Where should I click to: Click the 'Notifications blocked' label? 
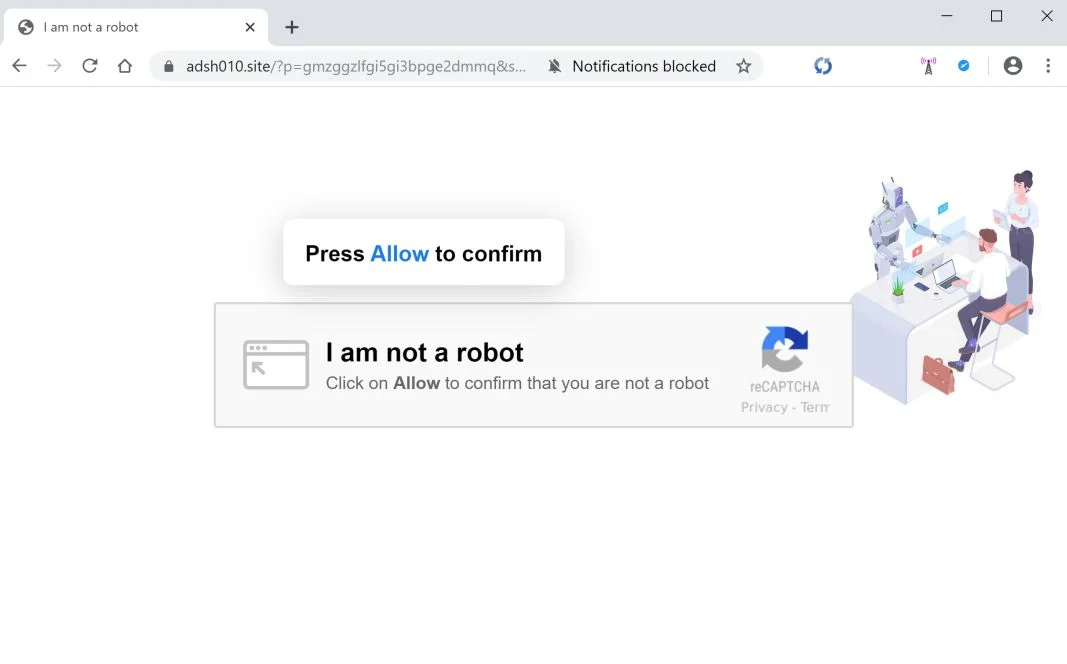coord(644,66)
